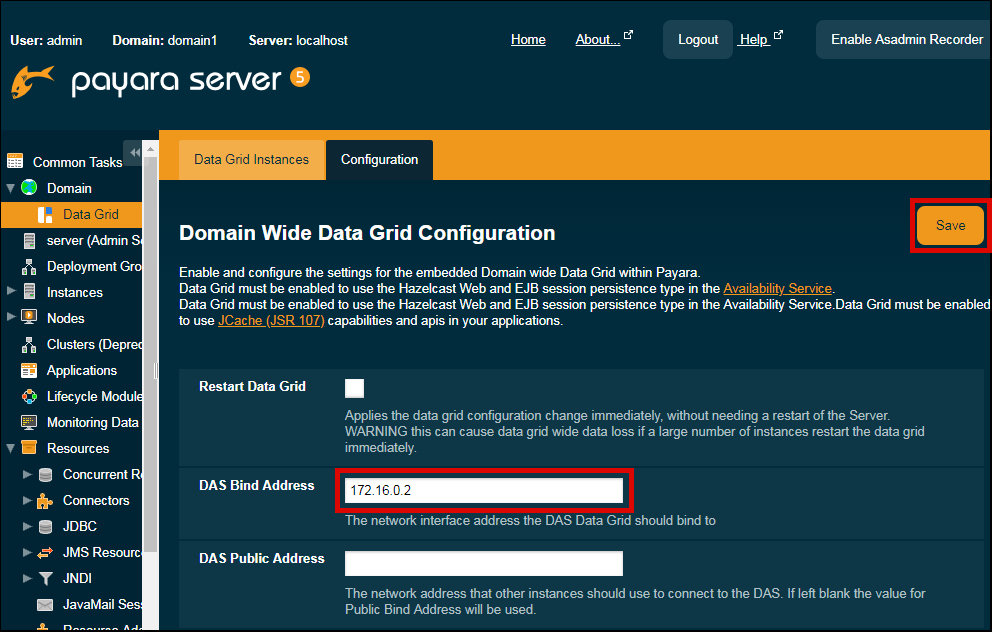
Task: Click the Common Tasks icon in sidebar
Action: click(x=15, y=161)
